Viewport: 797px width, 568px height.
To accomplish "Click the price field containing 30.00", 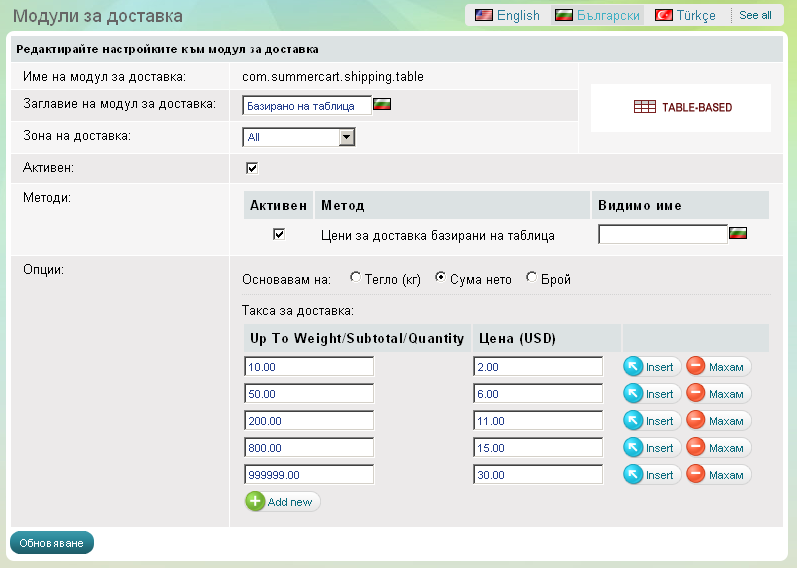I will (538, 475).
